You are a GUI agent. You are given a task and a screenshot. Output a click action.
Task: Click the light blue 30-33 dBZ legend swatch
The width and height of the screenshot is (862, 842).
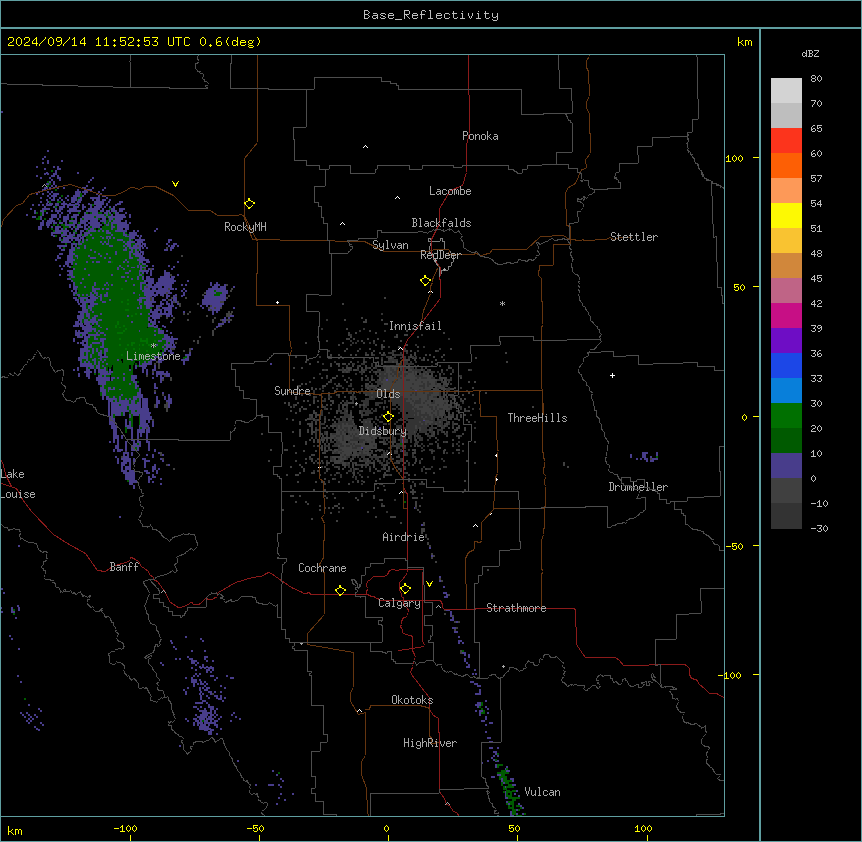(786, 391)
